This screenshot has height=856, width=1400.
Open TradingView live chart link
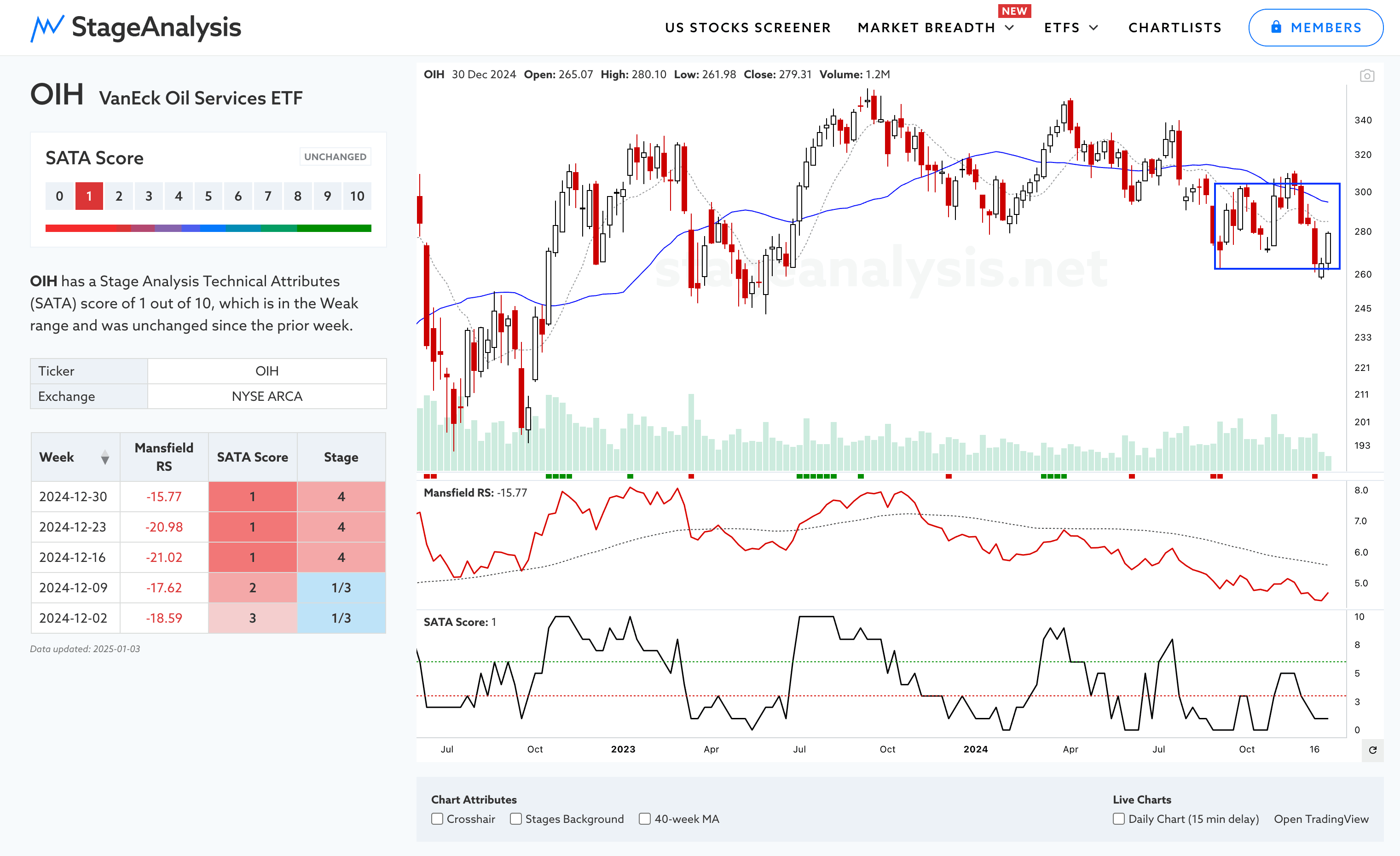point(1321,819)
